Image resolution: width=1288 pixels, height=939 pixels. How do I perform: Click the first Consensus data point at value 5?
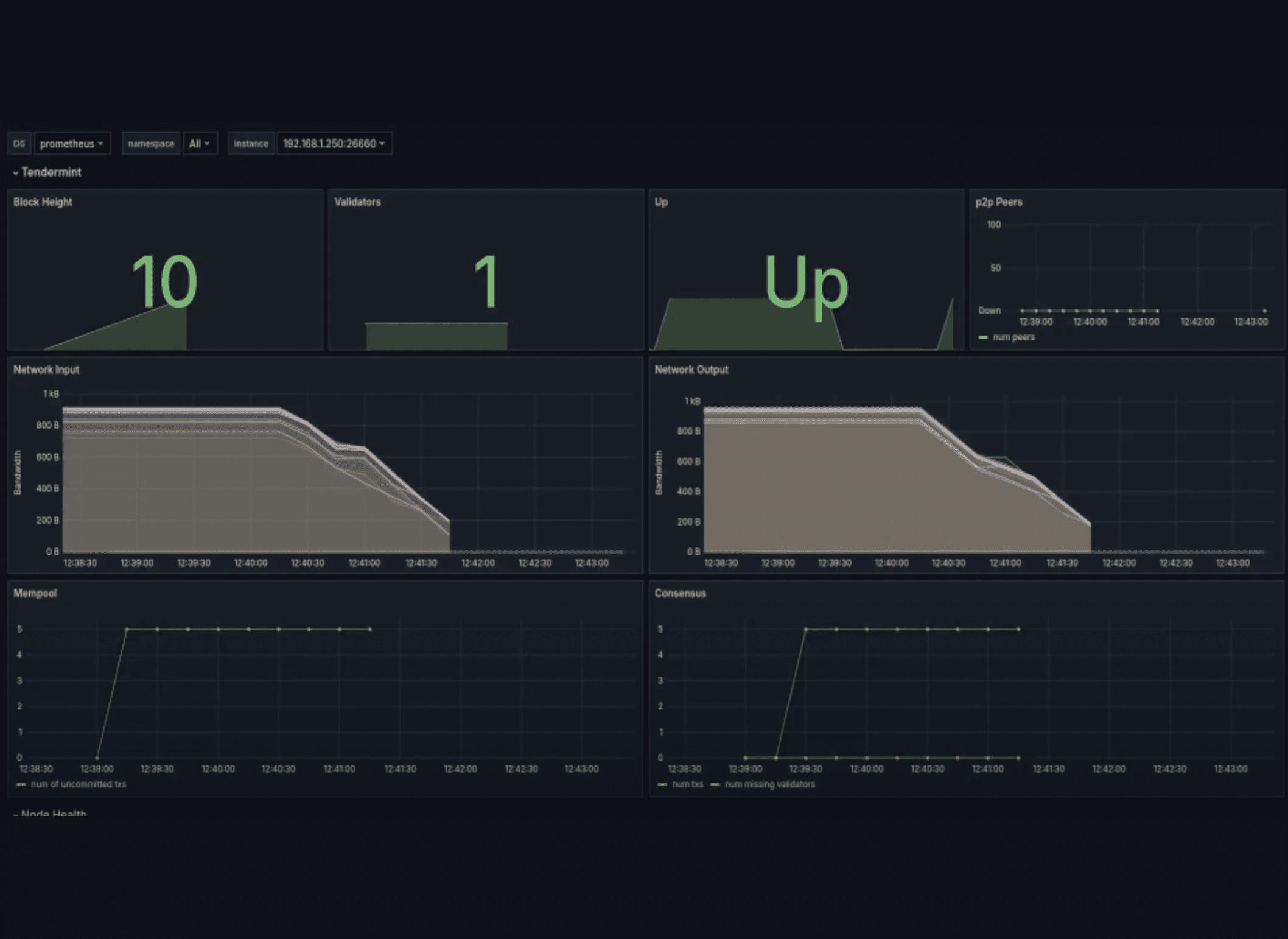point(806,629)
